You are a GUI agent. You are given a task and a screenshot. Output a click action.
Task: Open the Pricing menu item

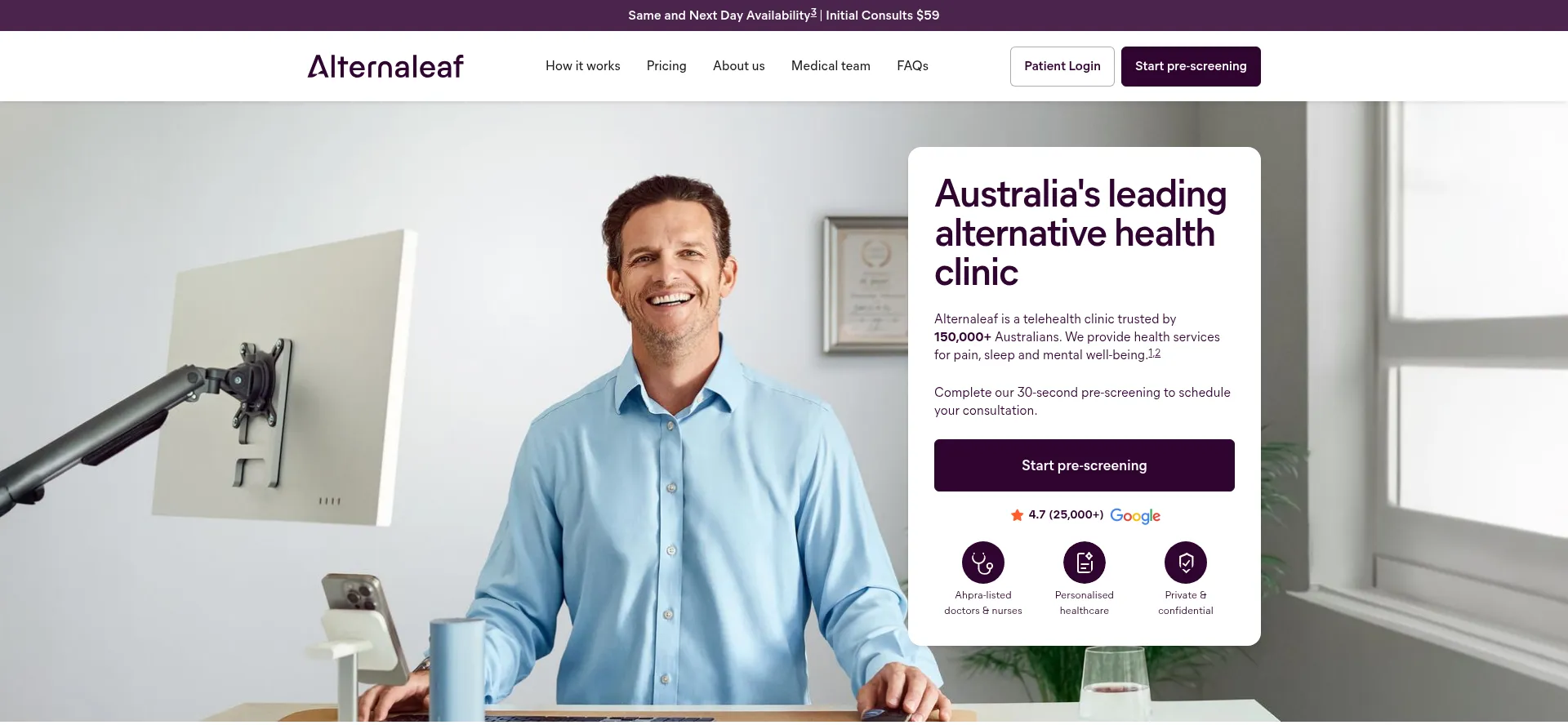click(666, 66)
